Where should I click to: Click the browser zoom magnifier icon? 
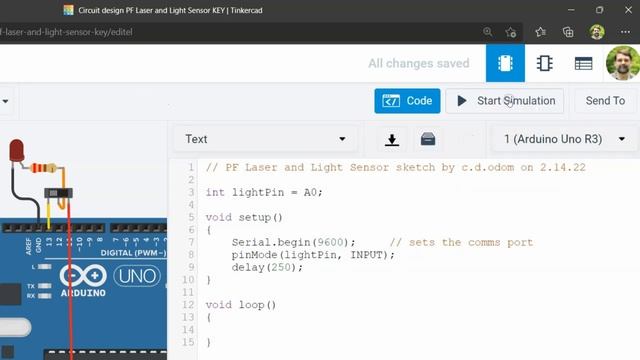tap(488, 32)
